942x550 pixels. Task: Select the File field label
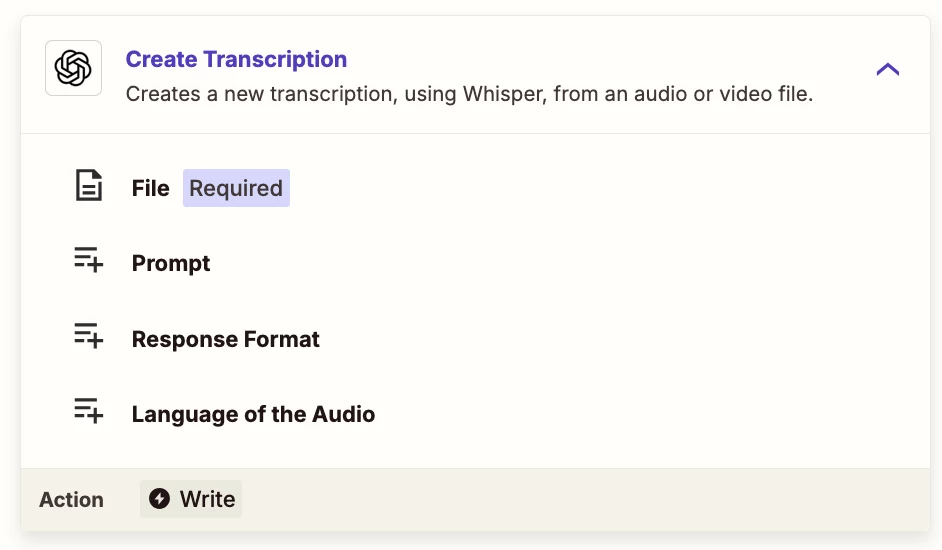click(x=150, y=188)
